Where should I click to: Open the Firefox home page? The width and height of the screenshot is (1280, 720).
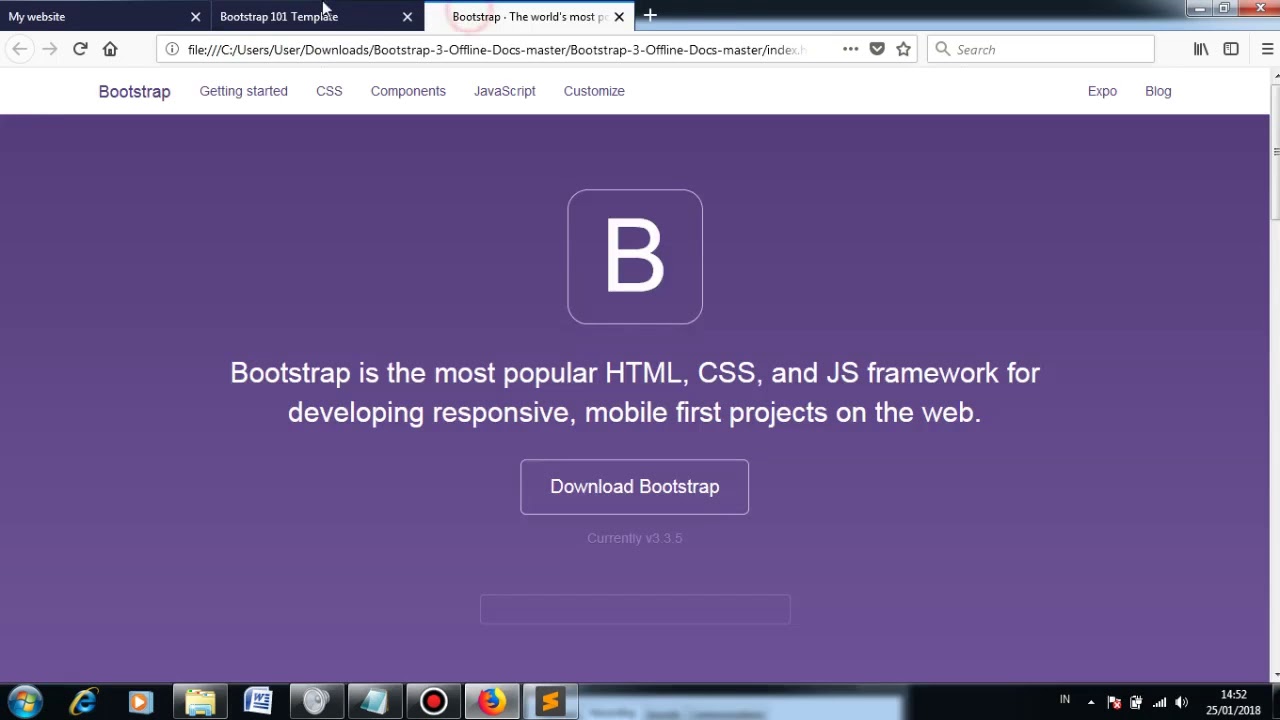point(110,48)
